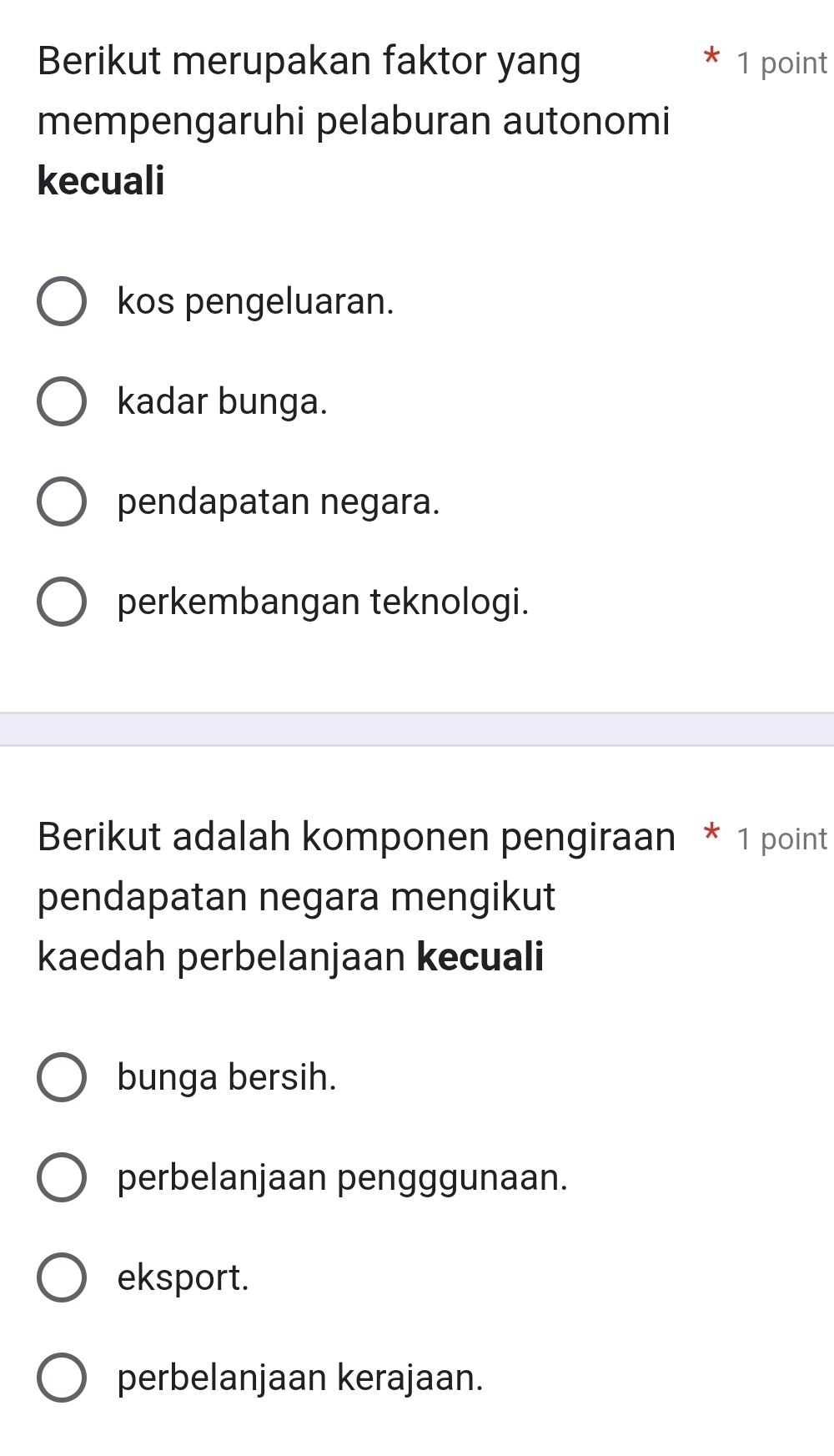Screen dimensions: 834x1456
Task: Select the 'bunga bersih' radio button
Action: click(x=61, y=1077)
